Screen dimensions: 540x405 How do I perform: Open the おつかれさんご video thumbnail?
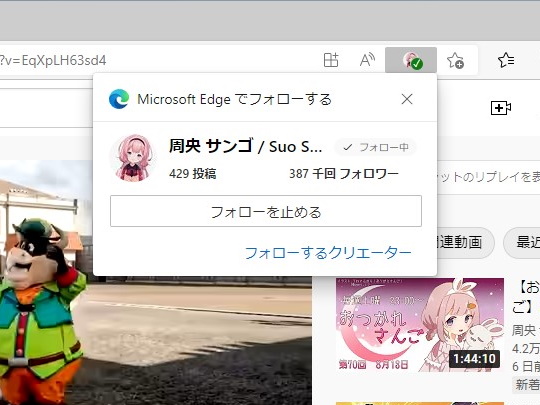click(x=419, y=324)
